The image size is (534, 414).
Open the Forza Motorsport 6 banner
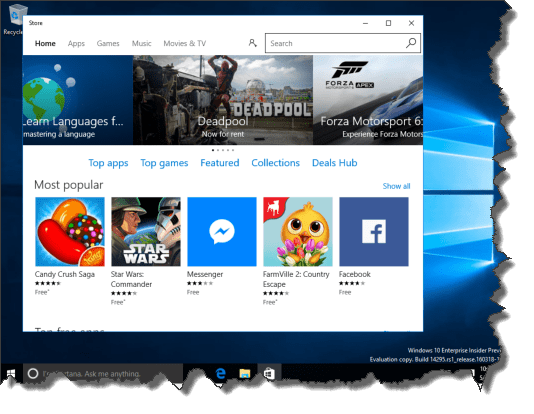(x=368, y=100)
